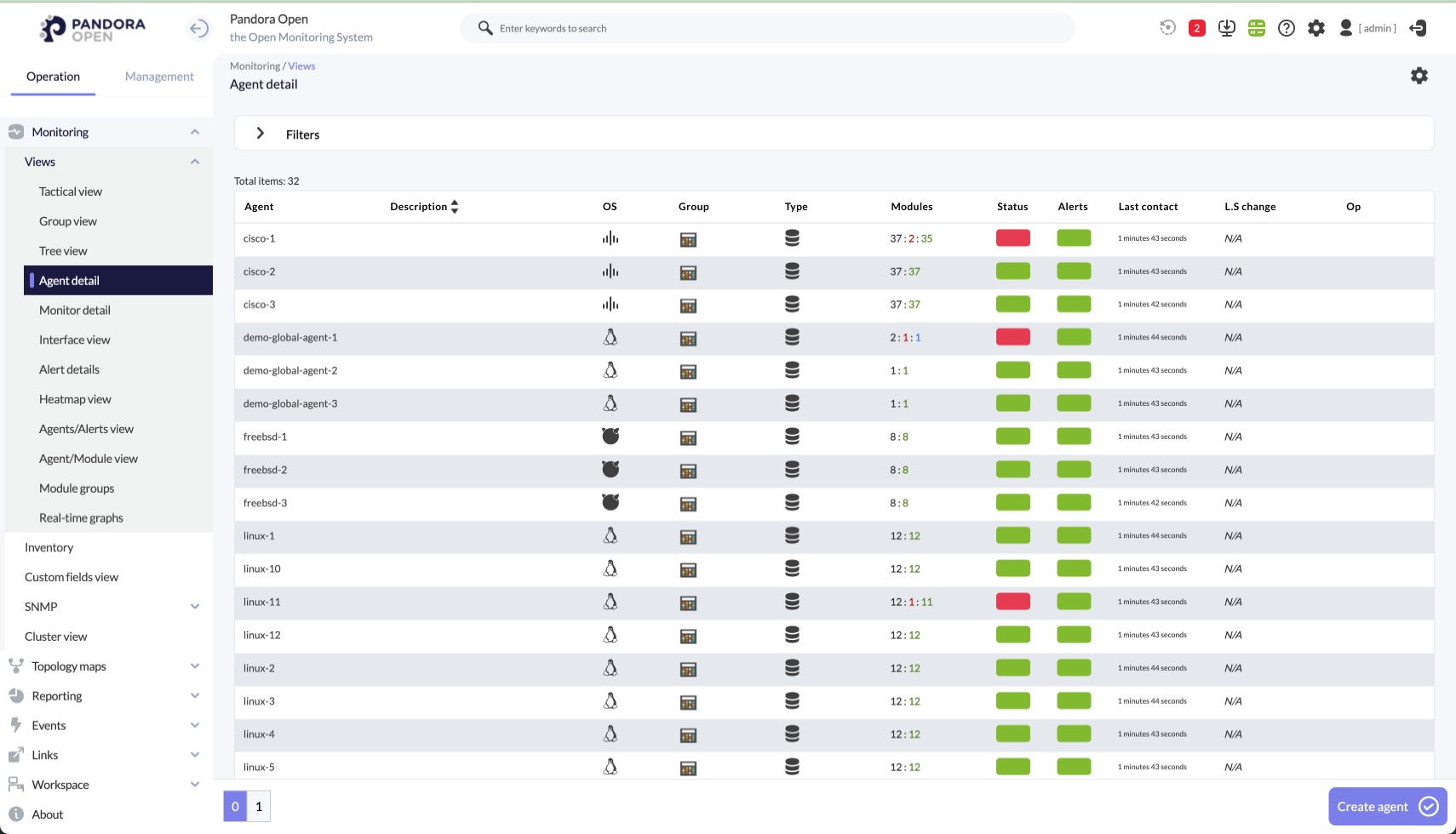Click the red notifications badge in header
Image resolution: width=1456 pixels, height=834 pixels.
coord(1196,28)
